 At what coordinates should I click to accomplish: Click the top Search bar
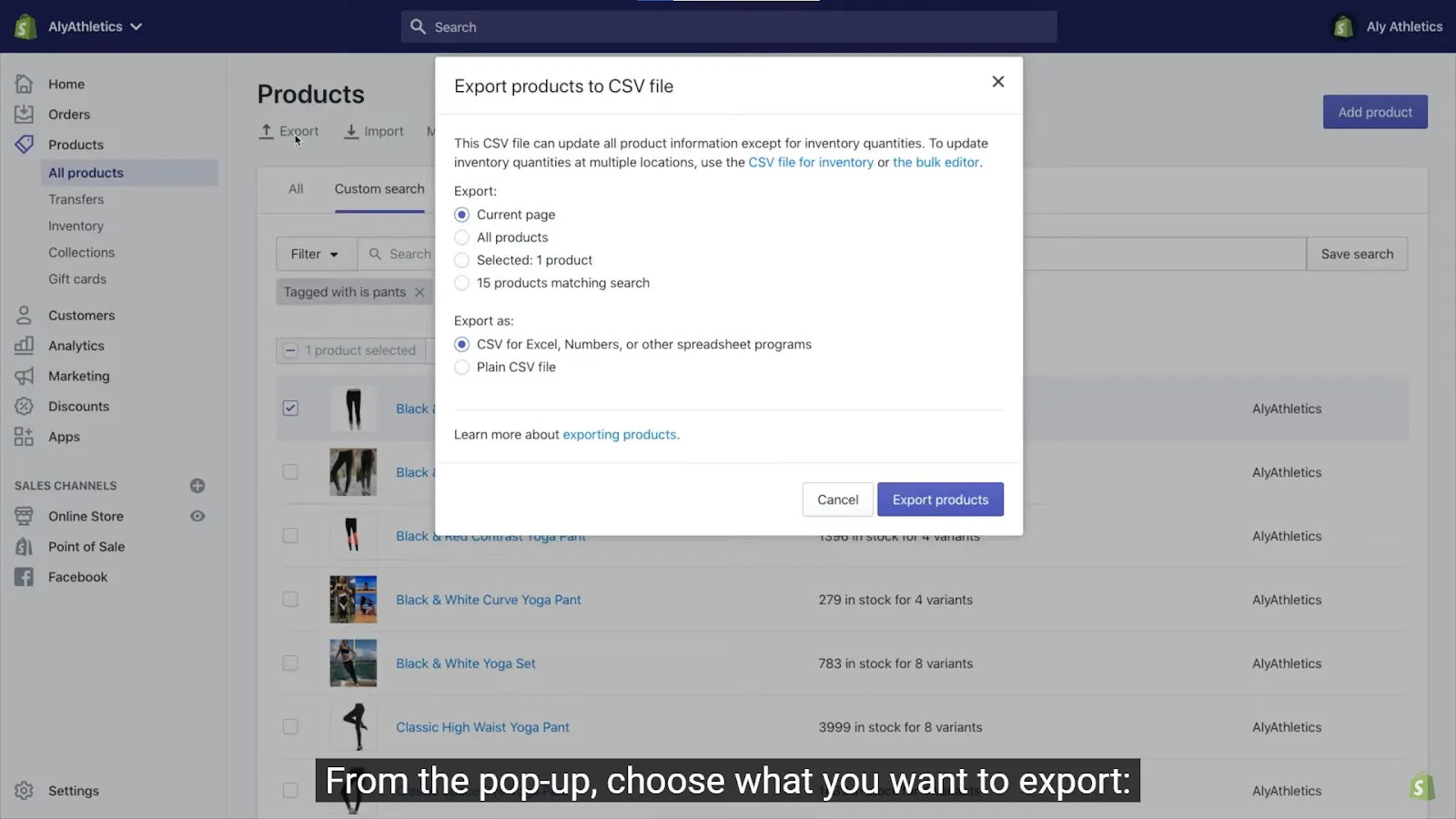click(729, 26)
